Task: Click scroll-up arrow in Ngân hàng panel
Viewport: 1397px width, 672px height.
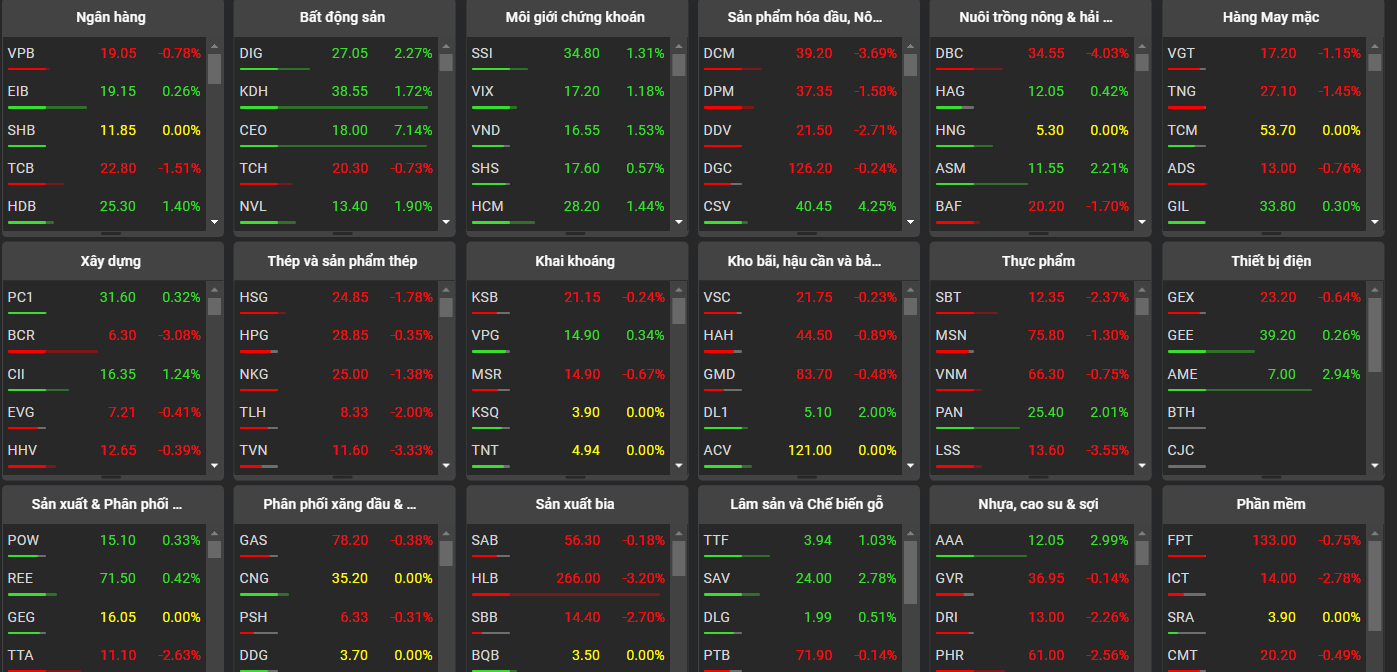Action: tap(214, 45)
